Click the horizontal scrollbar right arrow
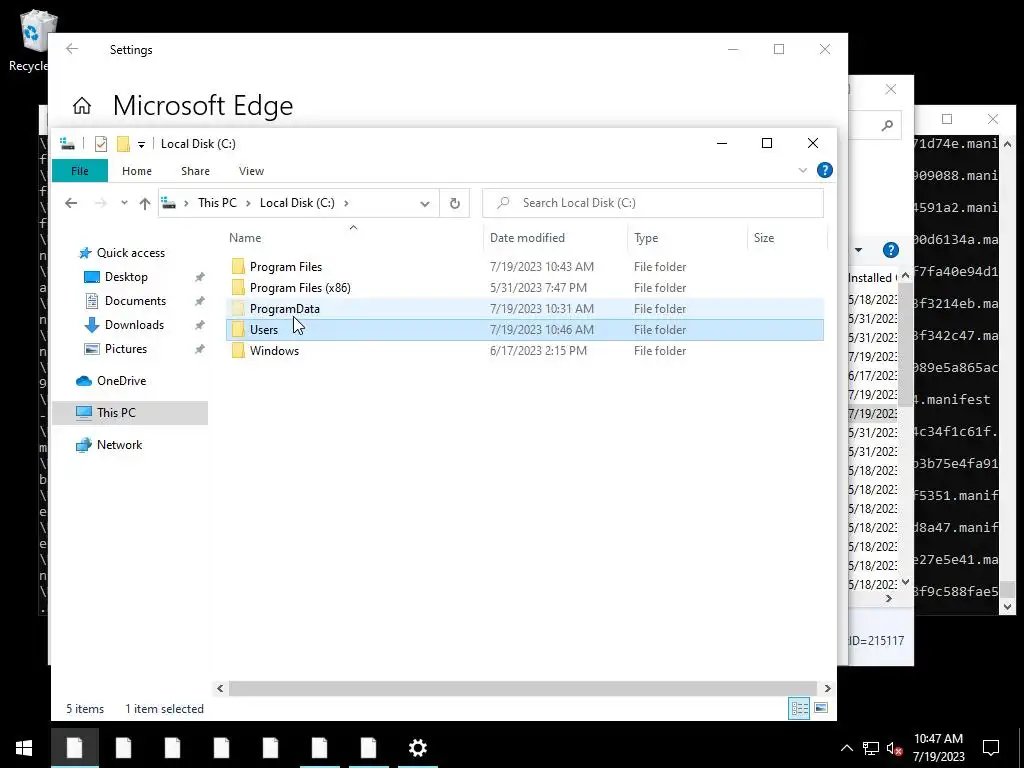The height and width of the screenshot is (768, 1024). (827, 688)
